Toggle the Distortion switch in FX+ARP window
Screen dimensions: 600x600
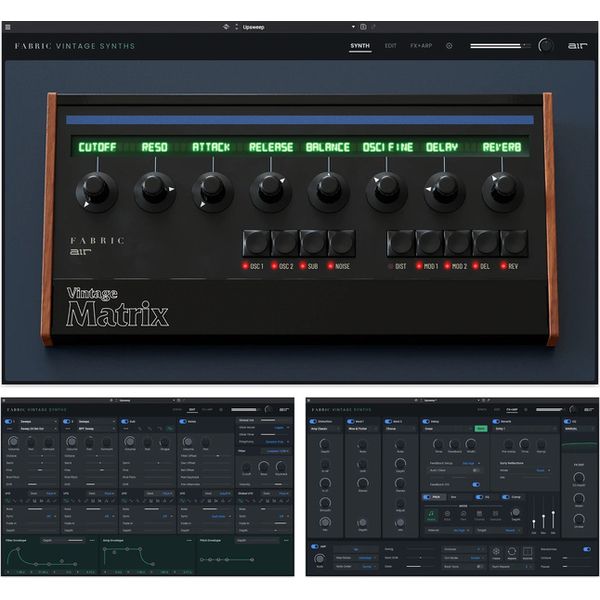tap(313, 422)
